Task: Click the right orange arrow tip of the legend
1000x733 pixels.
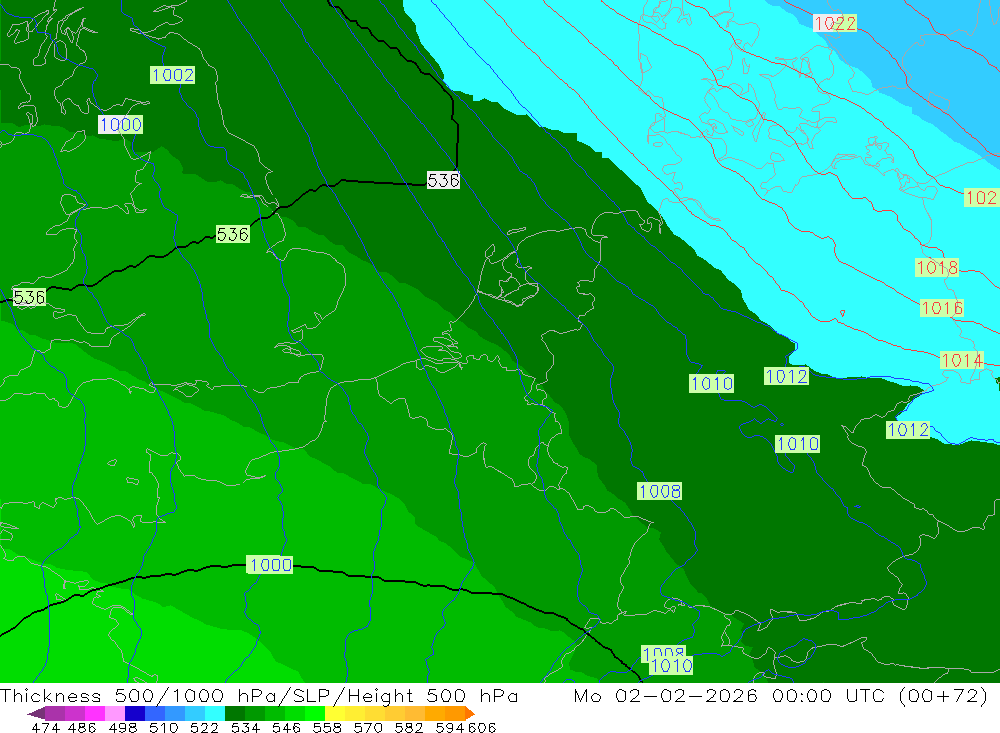Action: coord(470,713)
